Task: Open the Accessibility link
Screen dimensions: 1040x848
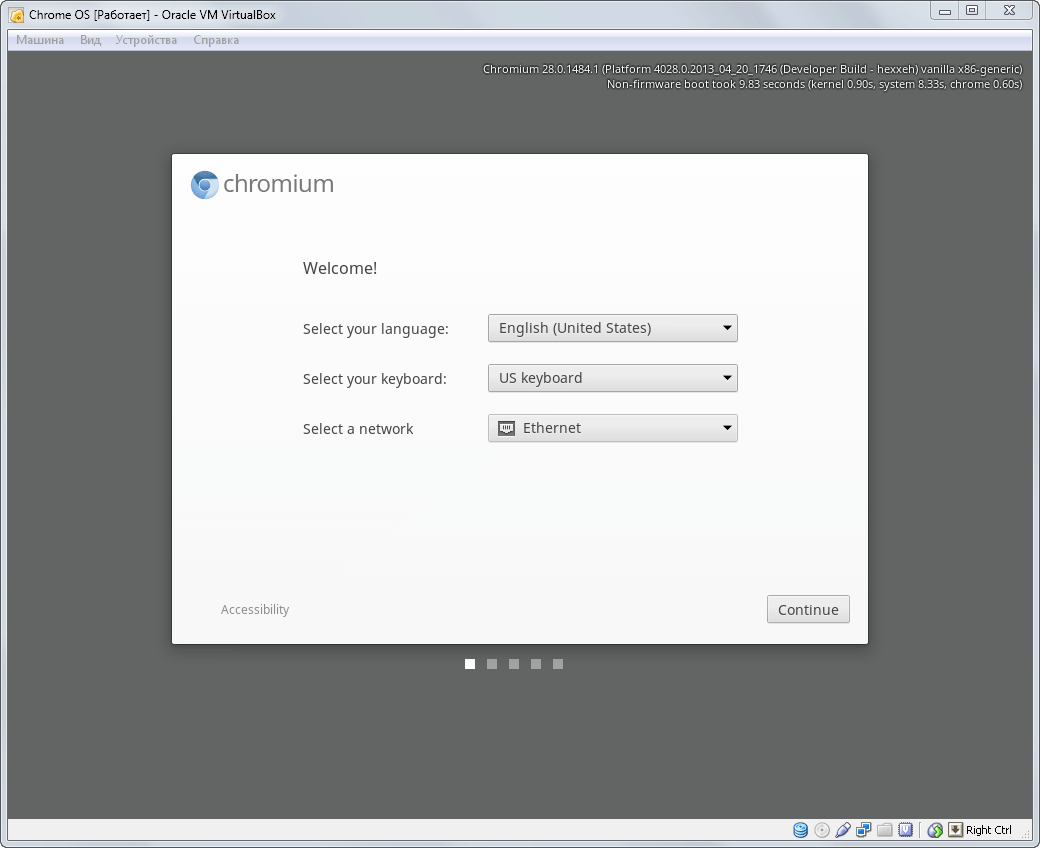Action: [255, 609]
